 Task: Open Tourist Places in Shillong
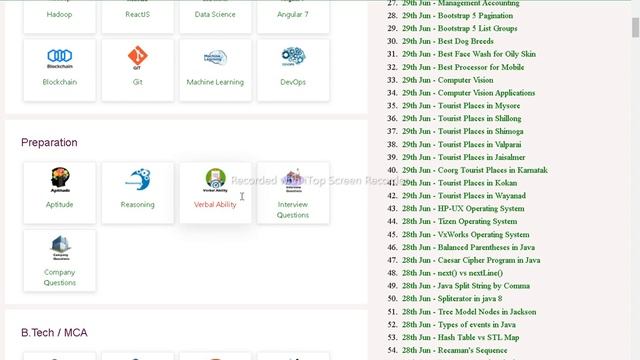pos(462,119)
